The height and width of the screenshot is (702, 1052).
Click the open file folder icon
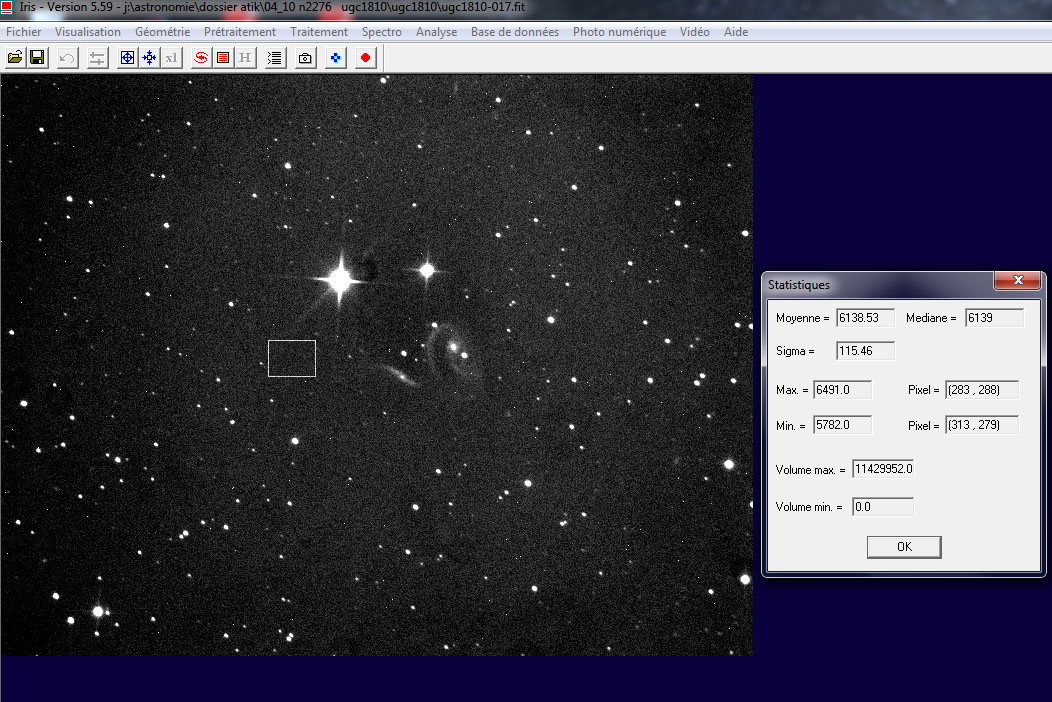pyautogui.click(x=15, y=58)
